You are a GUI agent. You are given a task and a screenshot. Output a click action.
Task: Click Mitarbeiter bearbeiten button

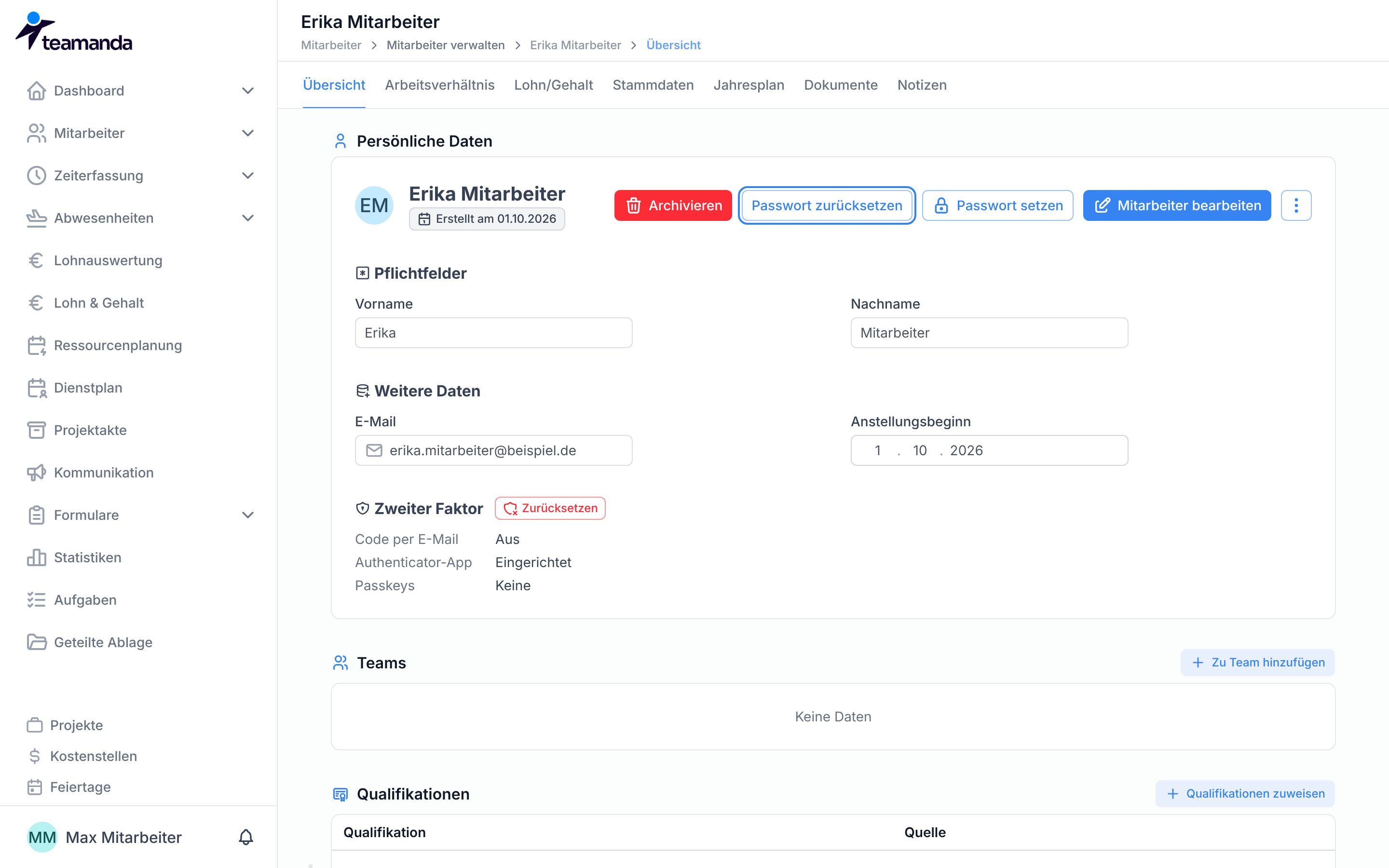click(x=1177, y=205)
